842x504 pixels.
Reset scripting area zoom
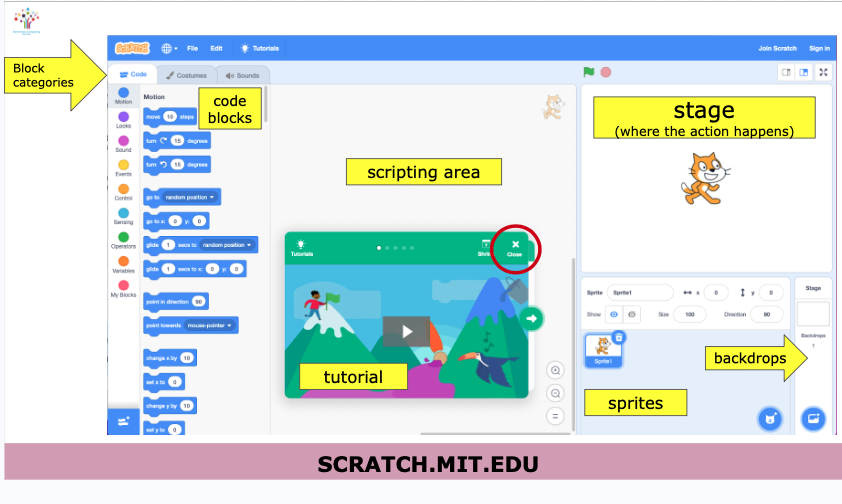tap(555, 416)
